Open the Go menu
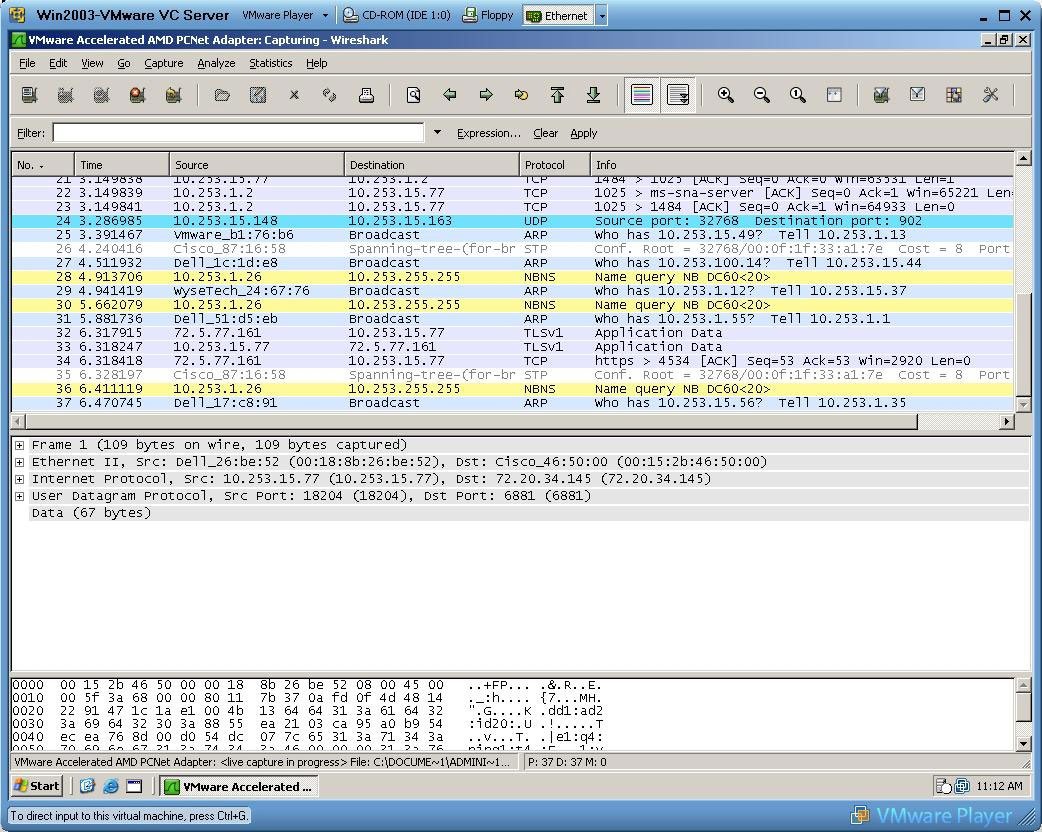 (x=124, y=63)
